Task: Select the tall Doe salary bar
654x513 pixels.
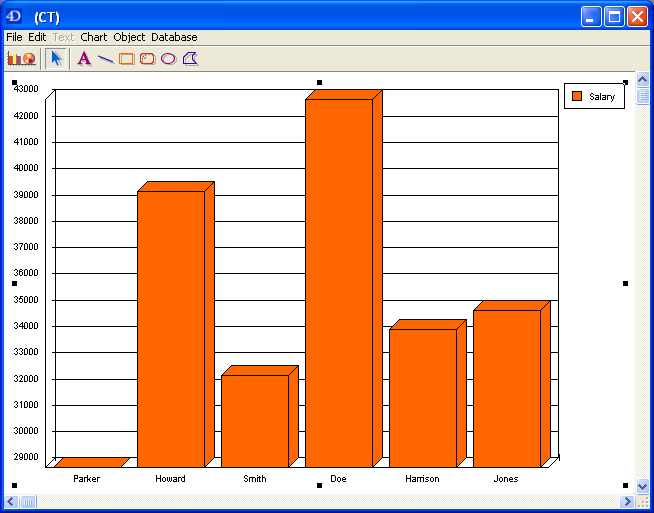Action: pyautogui.click(x=338, y=280)
